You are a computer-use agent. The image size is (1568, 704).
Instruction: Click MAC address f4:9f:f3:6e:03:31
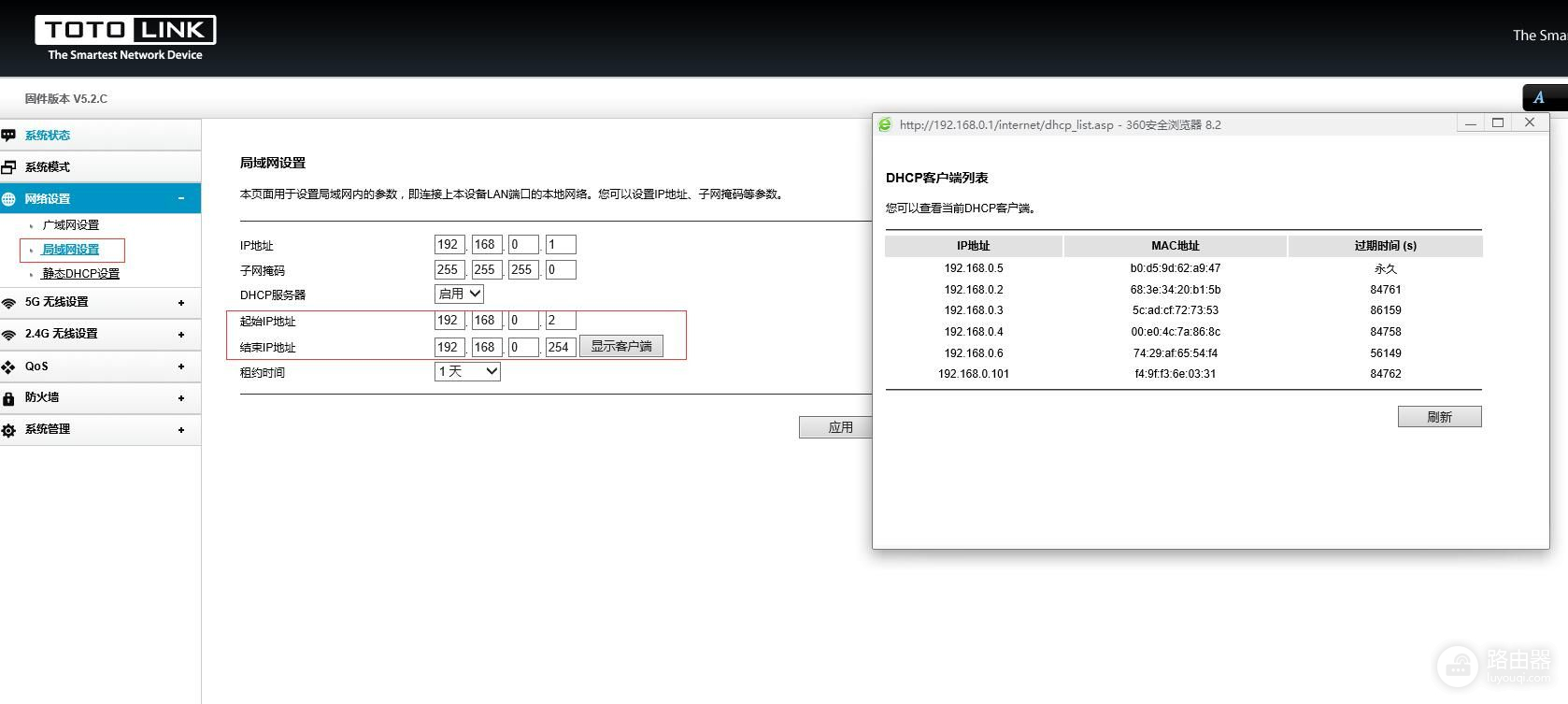[1176, 374]
